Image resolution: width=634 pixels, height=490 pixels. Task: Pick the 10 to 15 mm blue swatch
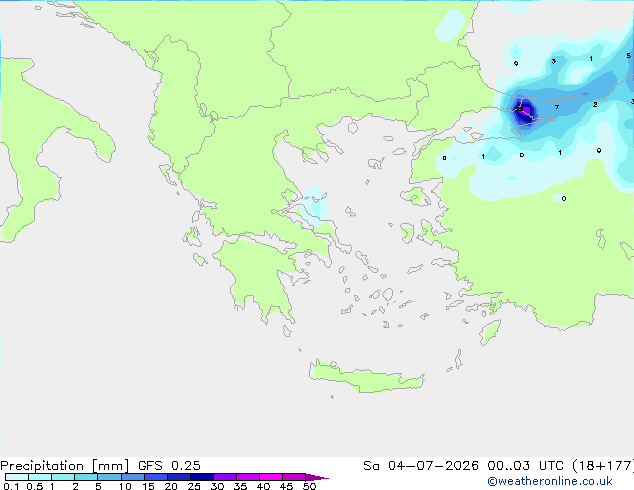133,477
